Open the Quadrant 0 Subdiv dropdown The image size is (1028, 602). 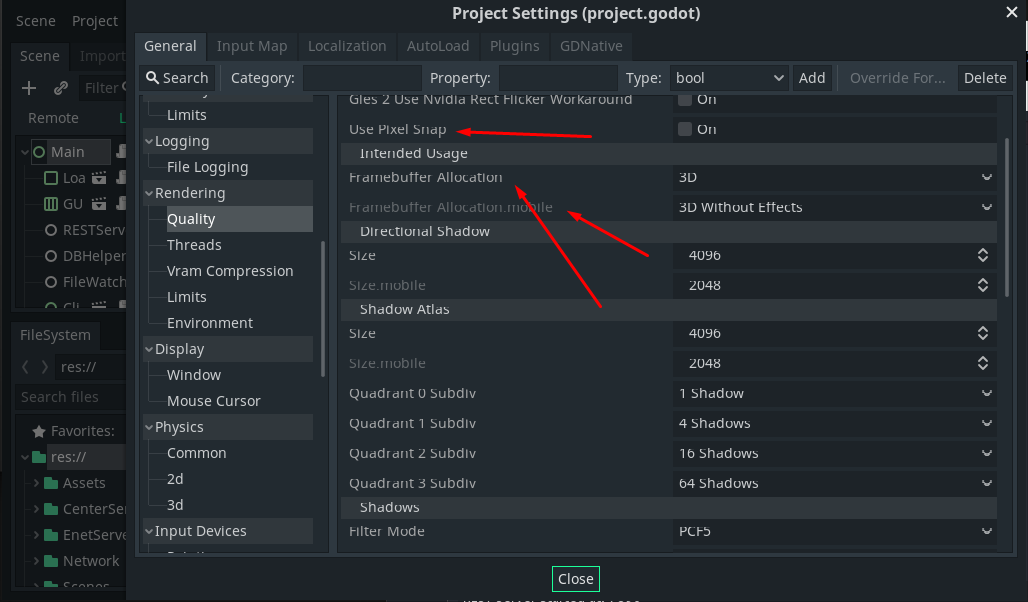click(x=830, y=393)
